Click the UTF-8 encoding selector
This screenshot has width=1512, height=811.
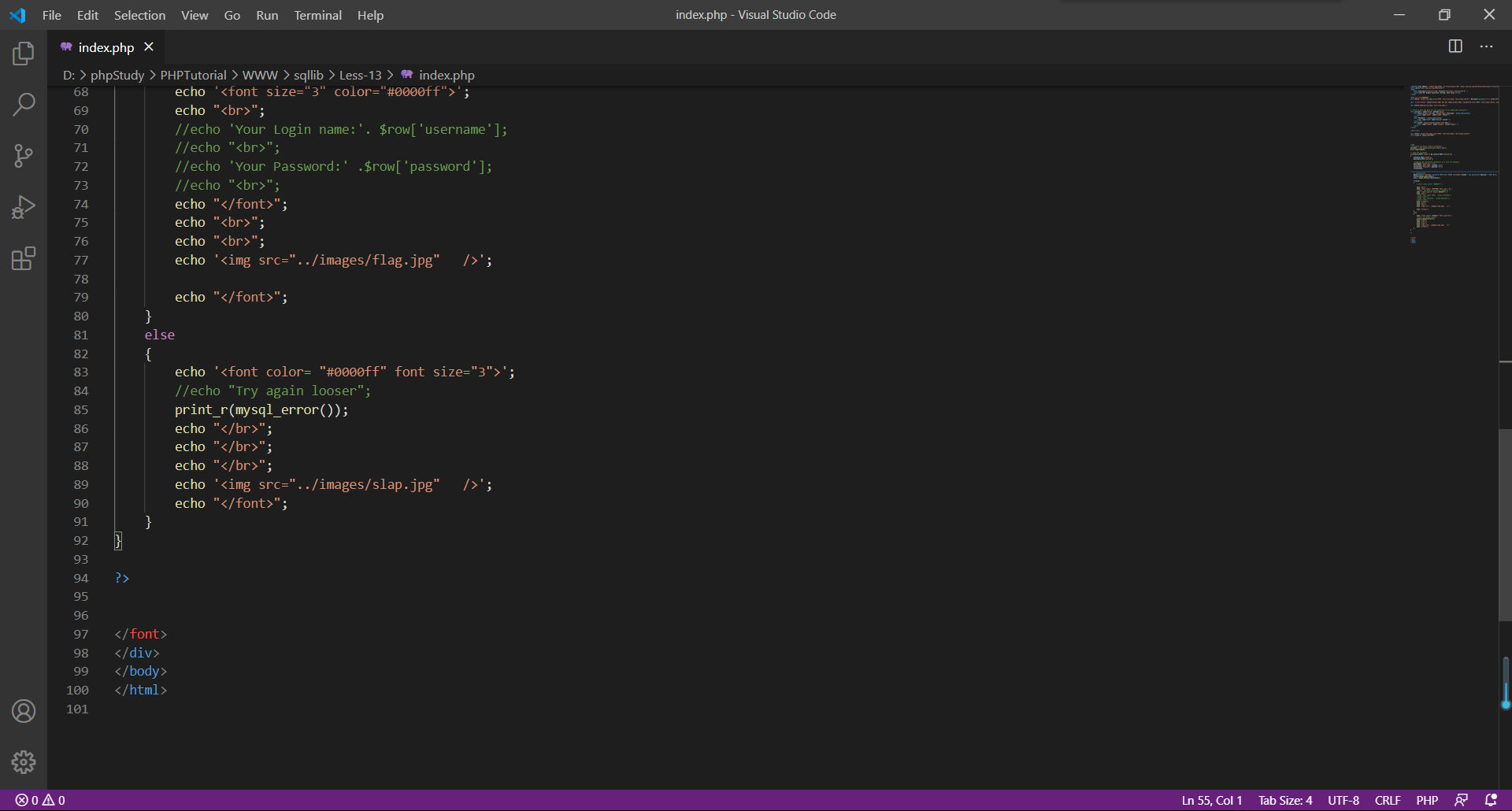pos(1343,800)
